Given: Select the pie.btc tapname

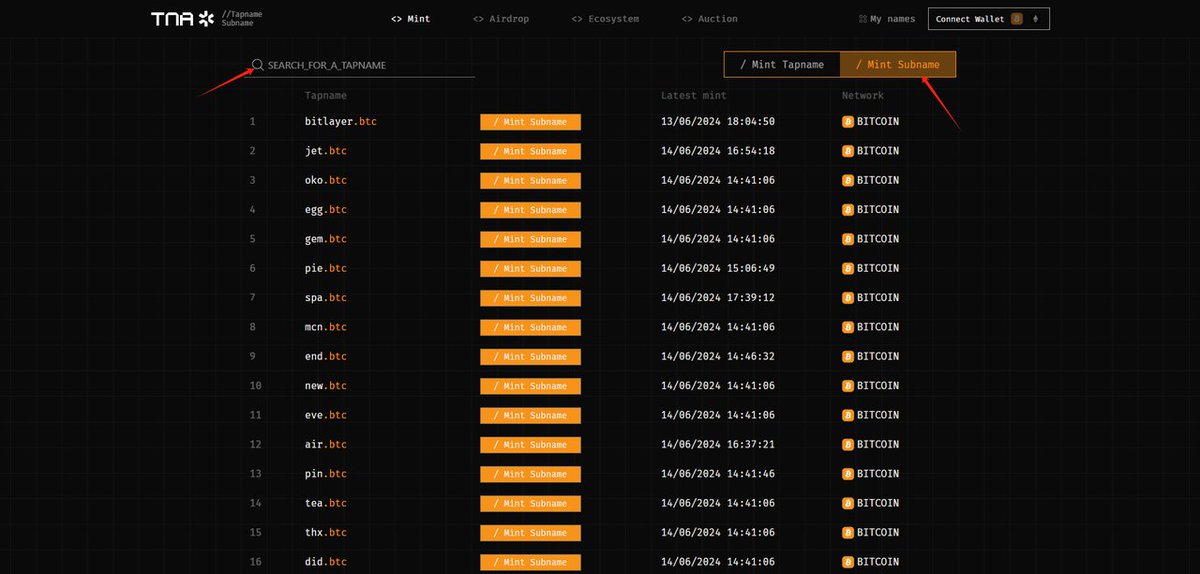Looking at the screenshot, I should tap(326, 268).
